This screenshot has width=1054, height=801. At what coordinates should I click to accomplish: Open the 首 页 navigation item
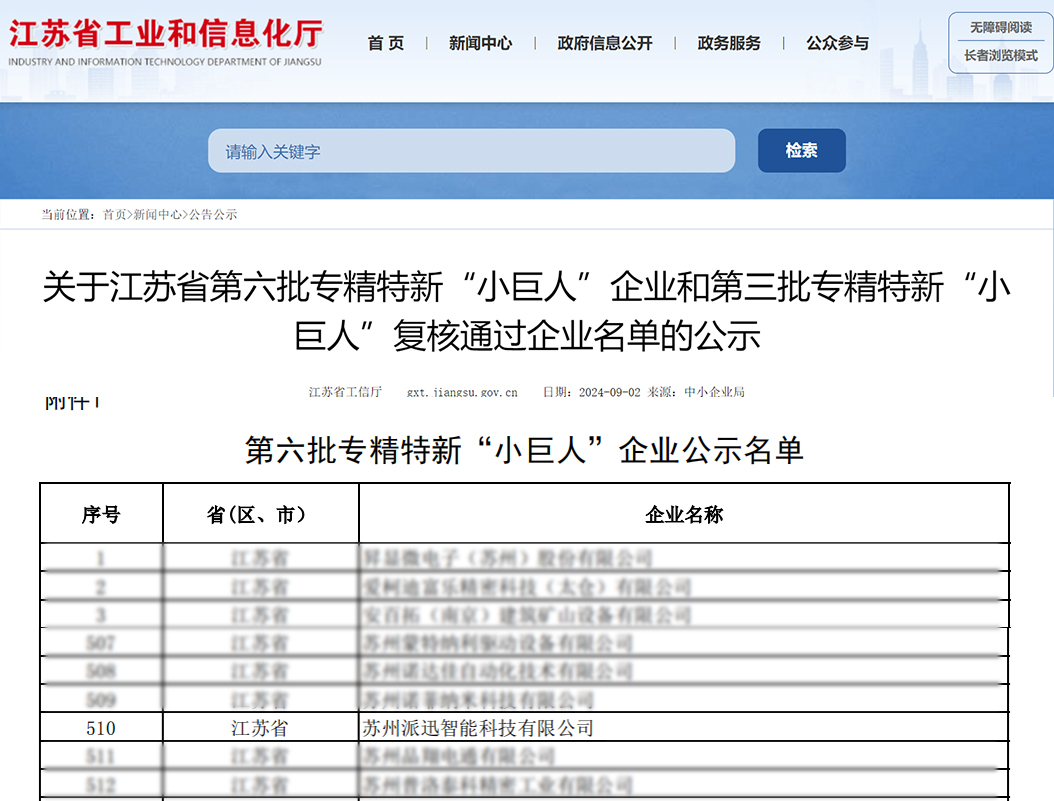pos(386,44)
